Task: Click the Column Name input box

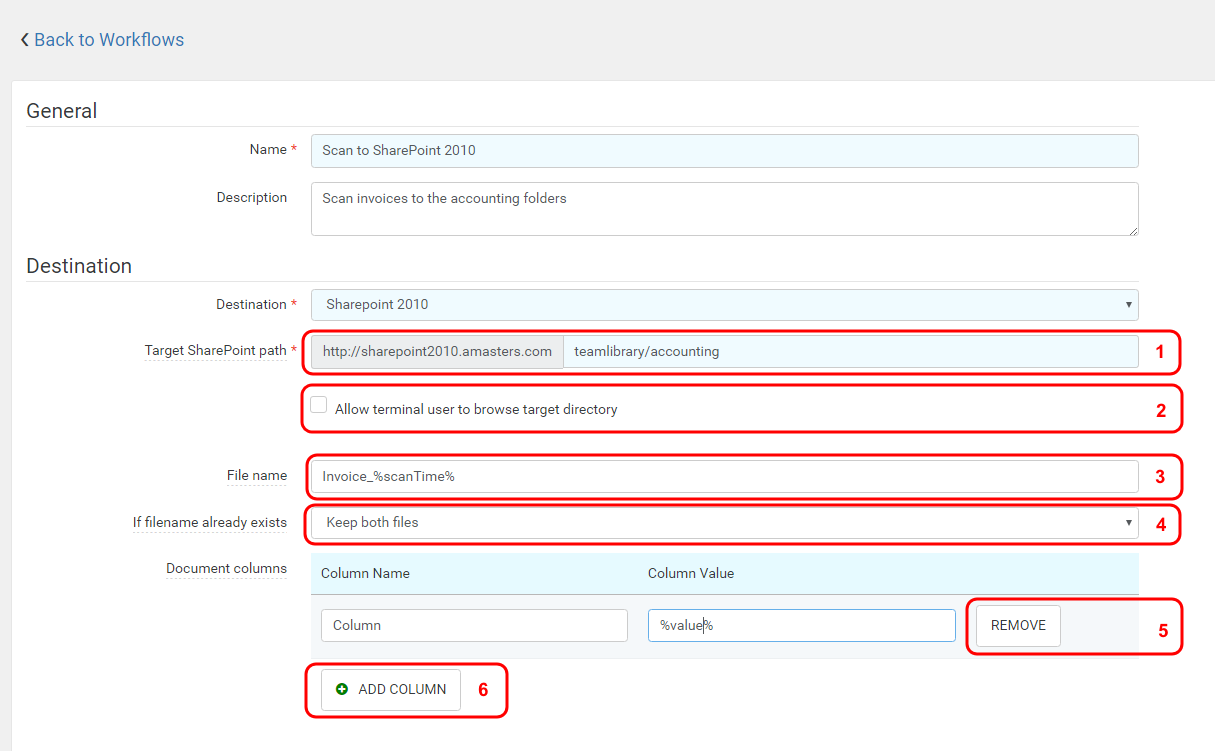Action: [x=474, y=625]
